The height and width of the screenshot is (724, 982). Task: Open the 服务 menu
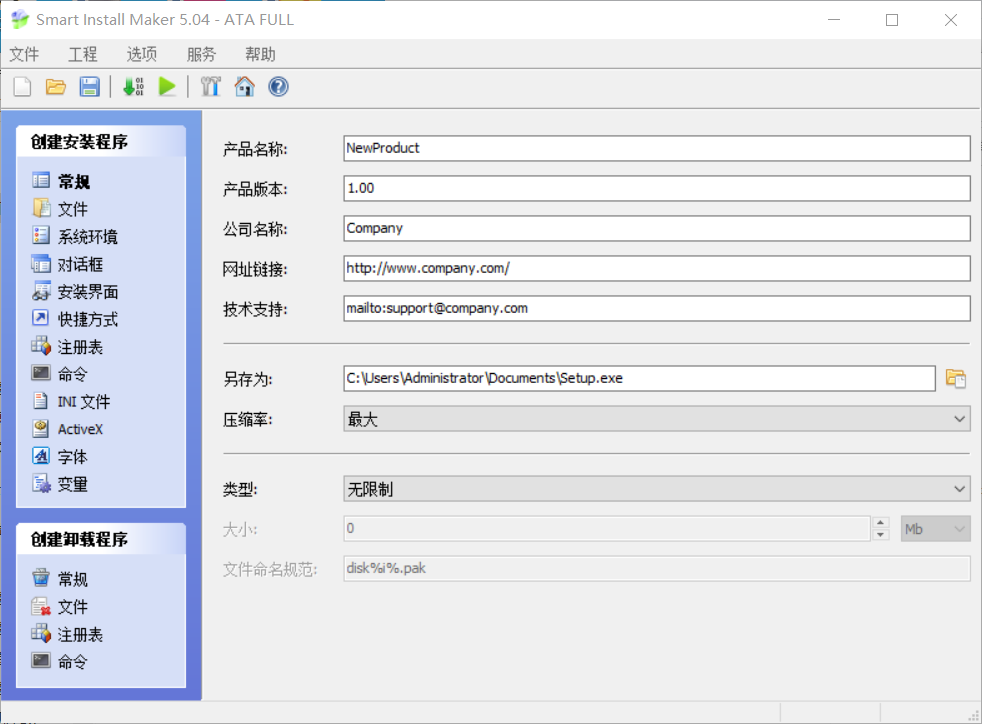[201, 54]
